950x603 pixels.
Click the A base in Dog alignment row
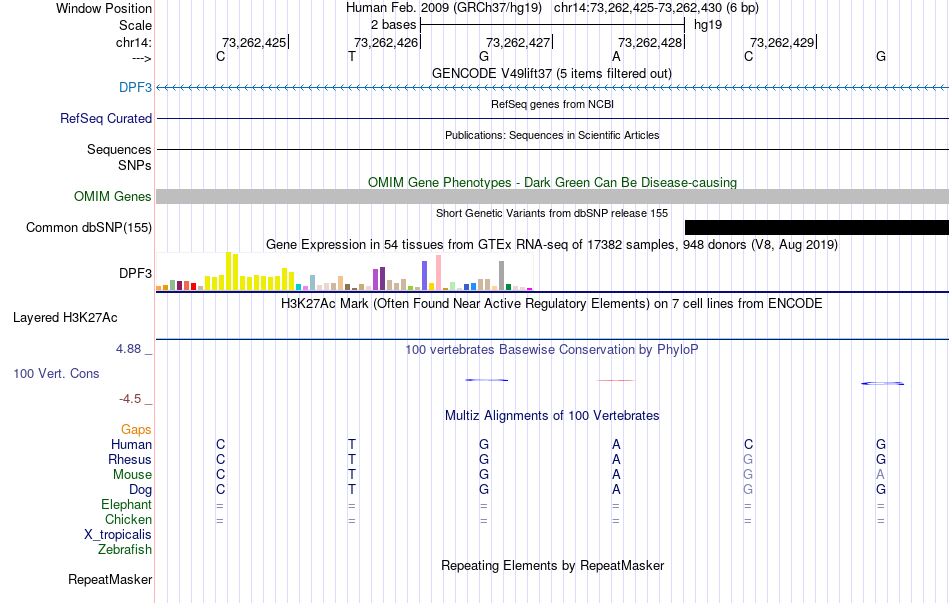pos(616,489)
